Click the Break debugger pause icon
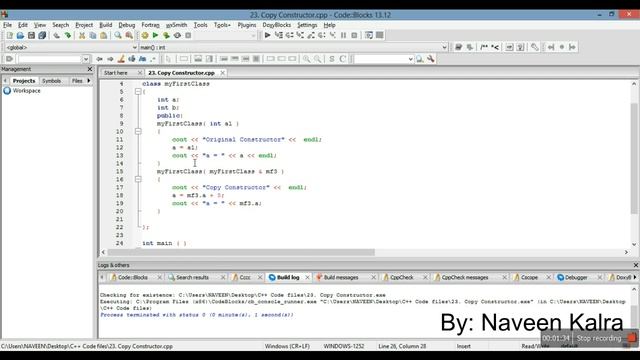Image resolution: width=640 pixels, height=360 pixels. point(343,36)
